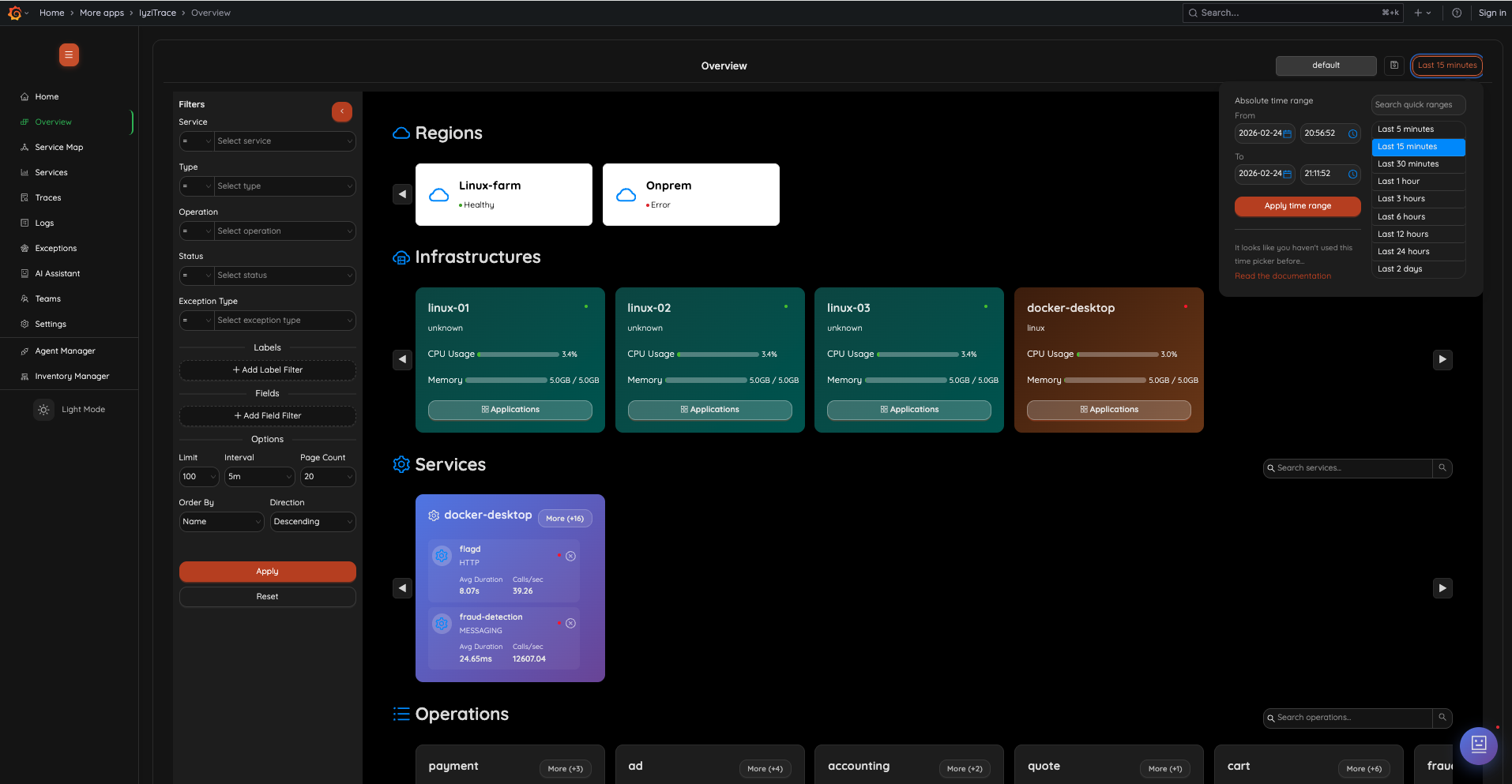Select the Last 1 hour quick range
This screenshot has height=784, width=1512.
(1398, 181)
